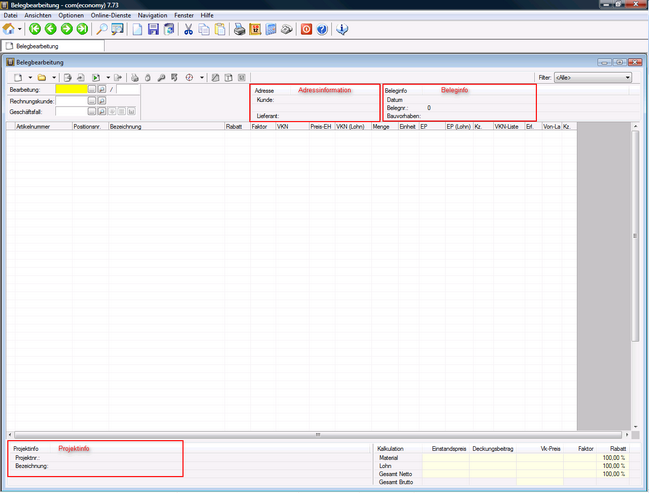Click the Bezeichnung column header
Viewport: 649px width, 493px height.
(166, 126)
